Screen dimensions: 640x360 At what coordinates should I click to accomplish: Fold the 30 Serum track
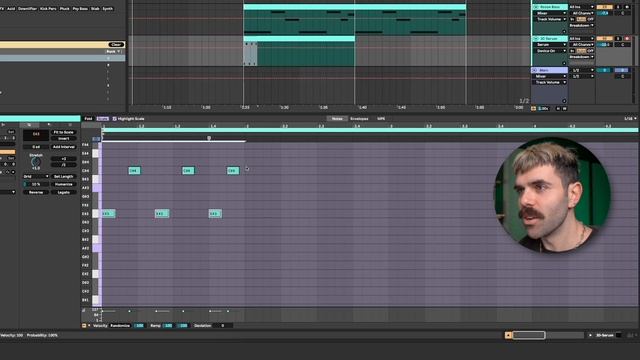tap(536, 38)
